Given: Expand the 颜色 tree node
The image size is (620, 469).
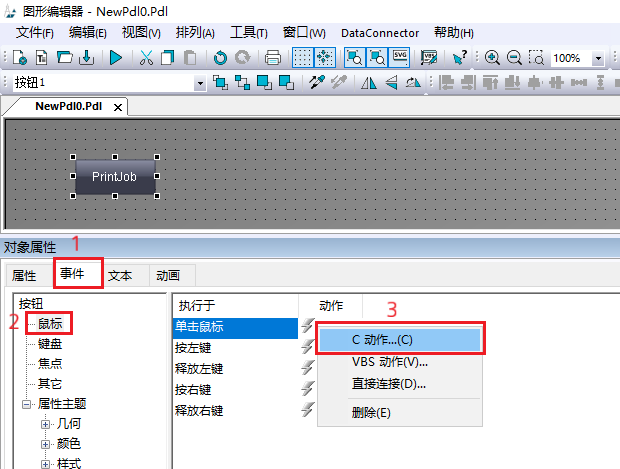Looking at the screenshot, I should pyautogui.click(x=45, y=444).
